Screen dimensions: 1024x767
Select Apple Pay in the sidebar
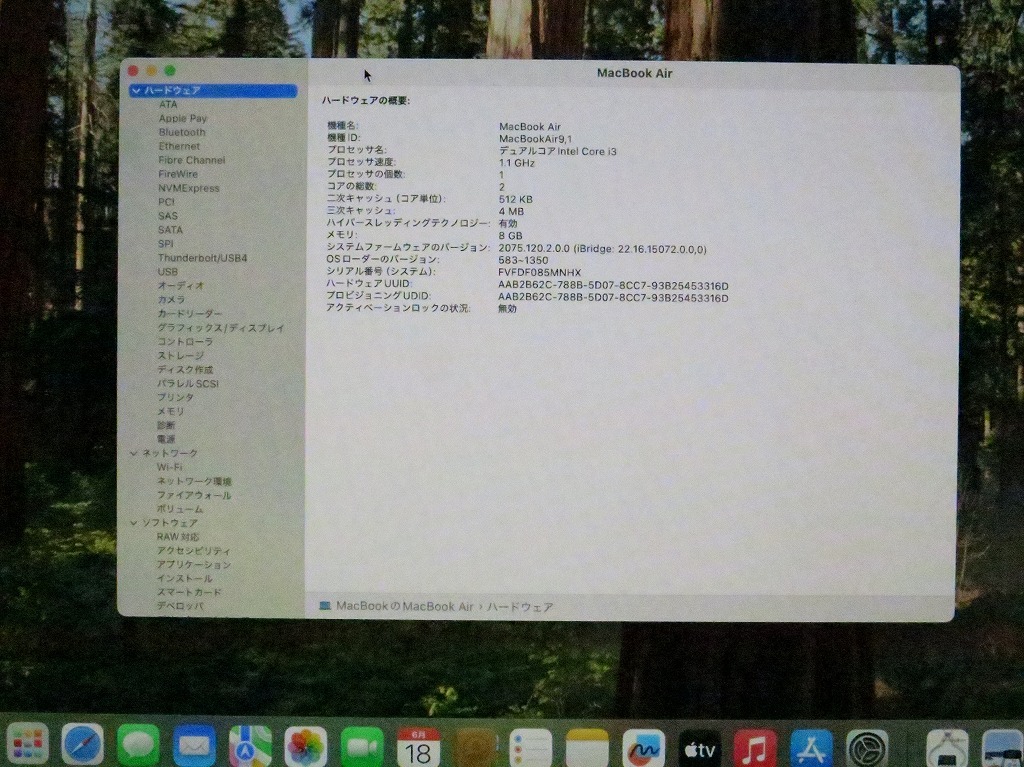point(183,118)
